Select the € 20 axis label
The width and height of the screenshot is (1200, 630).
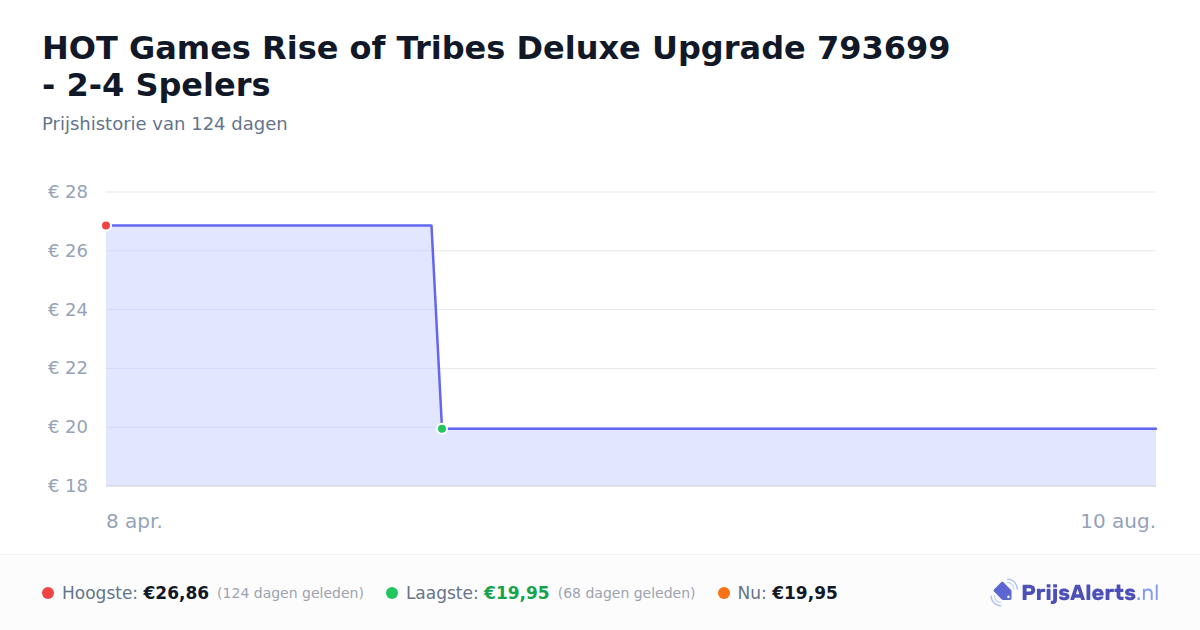(68, 427)
